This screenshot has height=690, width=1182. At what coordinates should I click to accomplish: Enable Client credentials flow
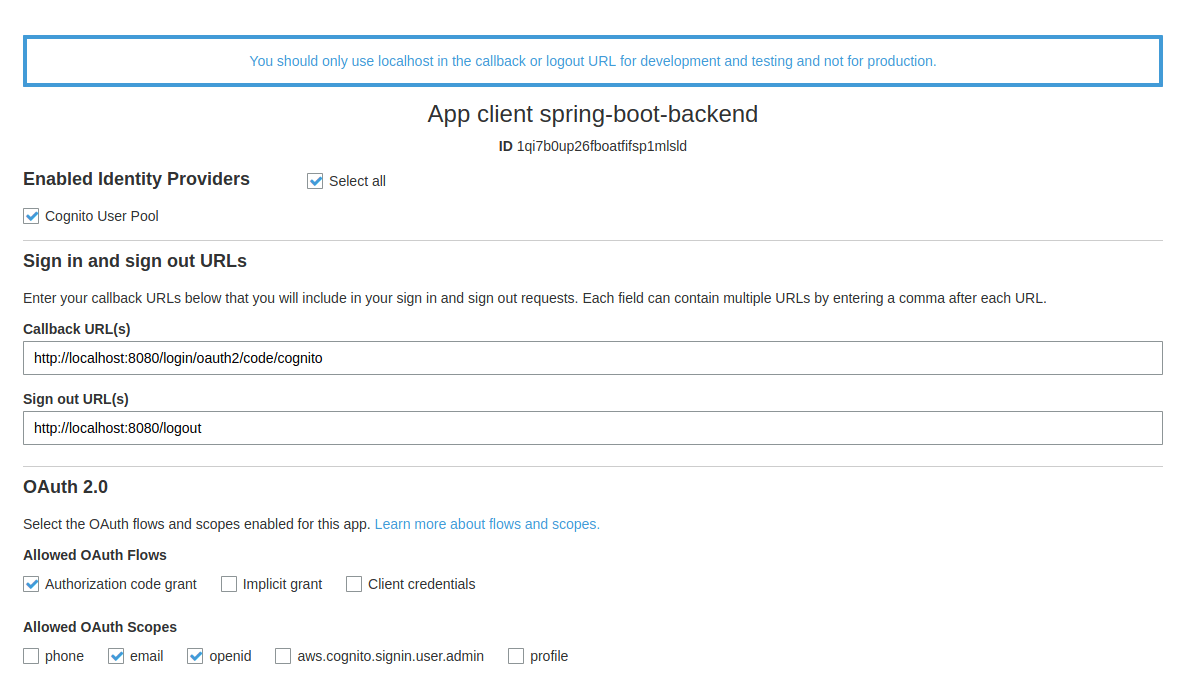coord(354,584)
